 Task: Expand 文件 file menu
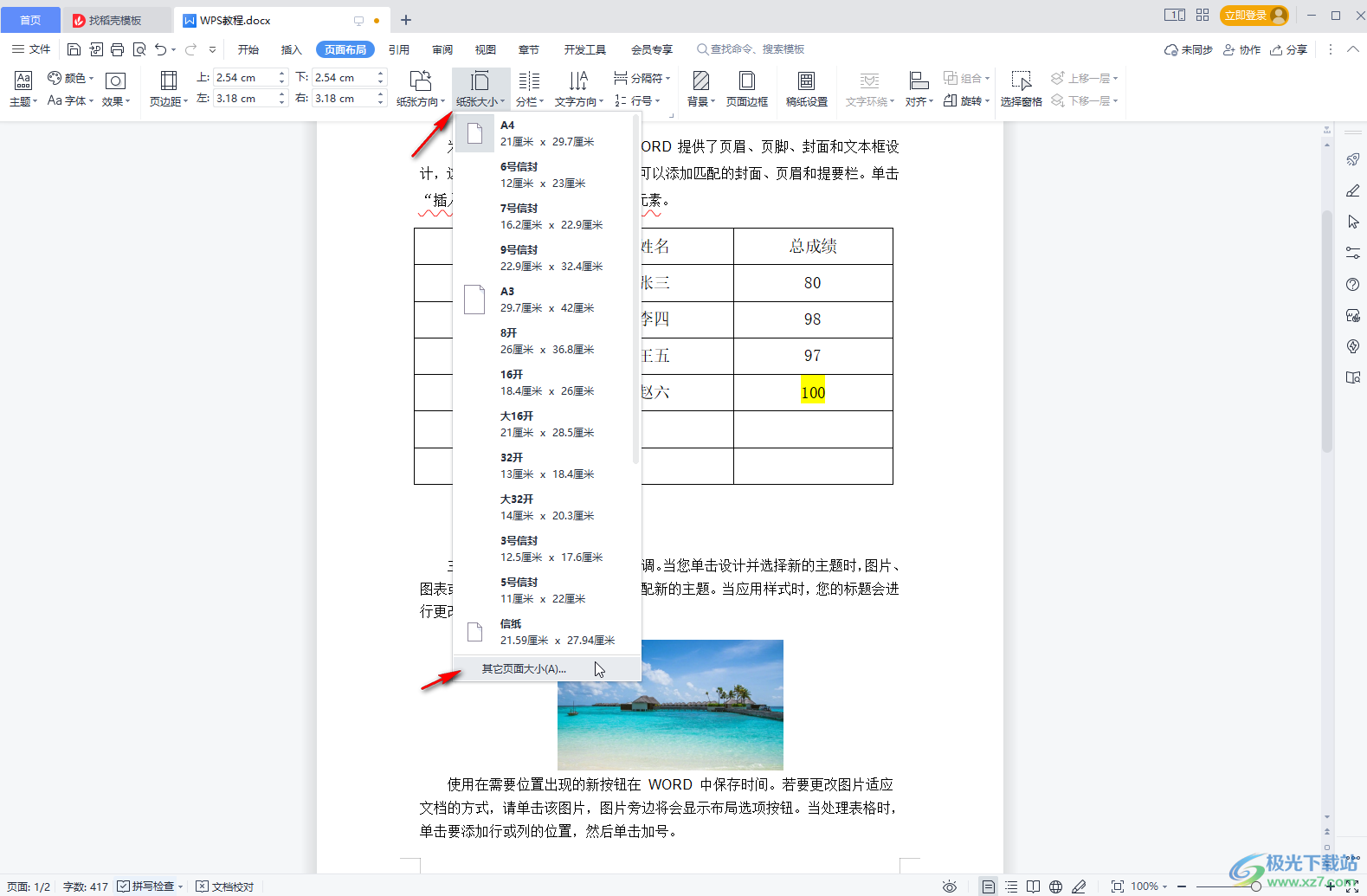pos(31,49)
